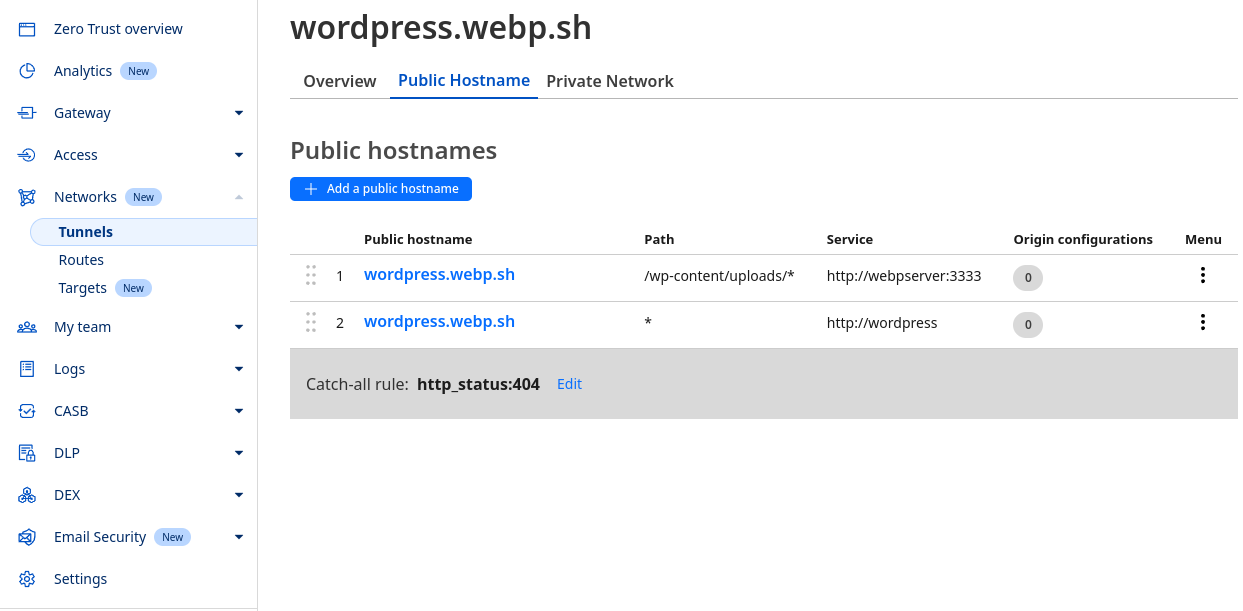This screenshot has height=611, width=1243.
Task: Edit the catch-all rule
Action: coord(569,383)
